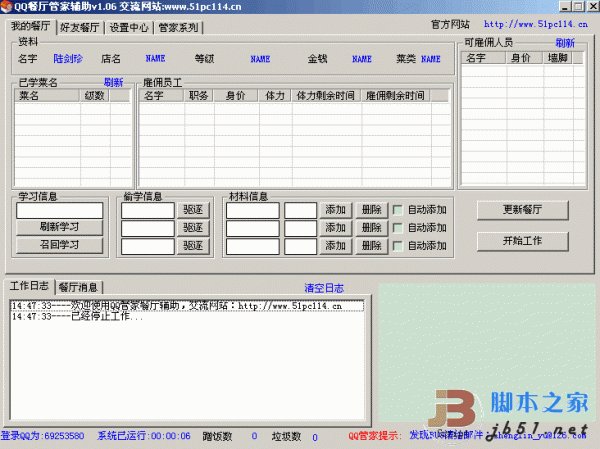
Task: Click 登录QQ为:69253580 status text
Action: 42,436
